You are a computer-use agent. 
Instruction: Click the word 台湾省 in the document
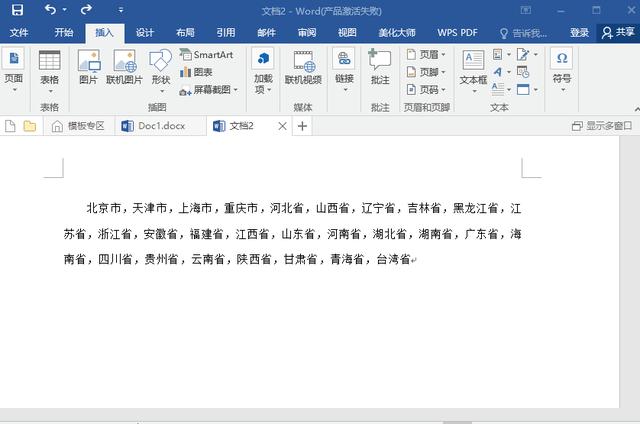393,259
